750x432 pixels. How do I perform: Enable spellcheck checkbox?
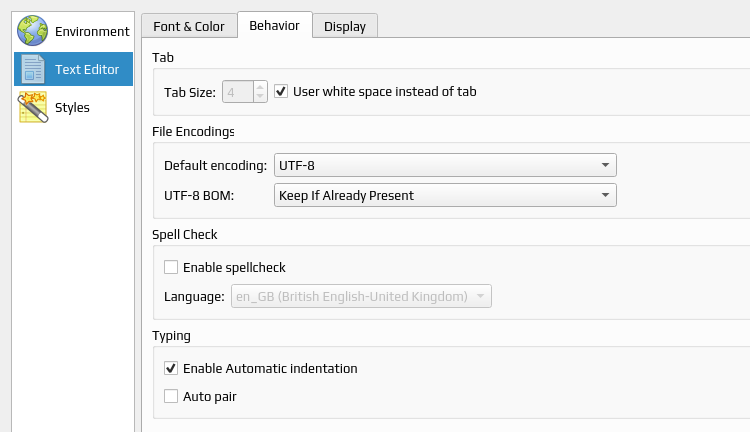[171, 267]
